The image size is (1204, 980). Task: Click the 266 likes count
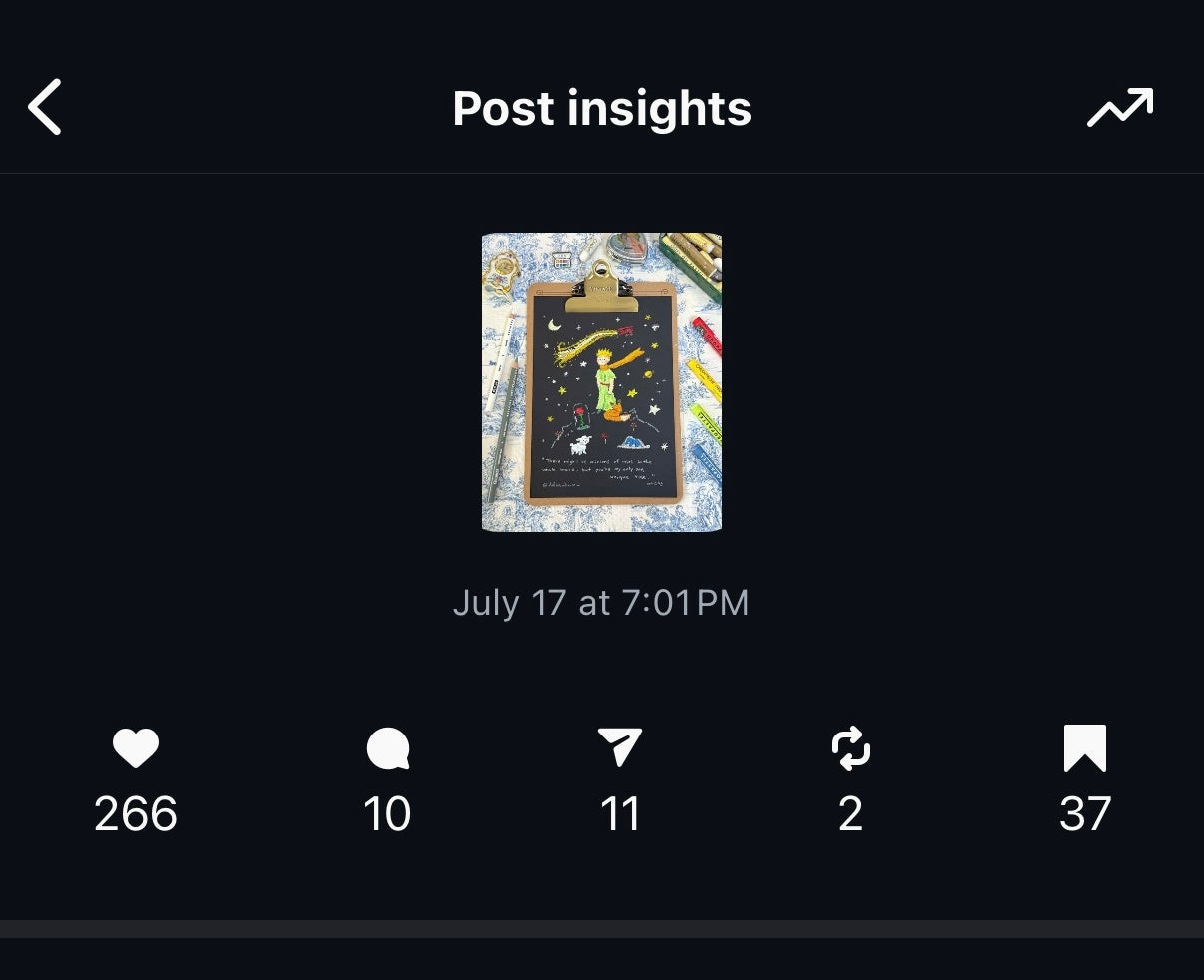pos(136,814)
